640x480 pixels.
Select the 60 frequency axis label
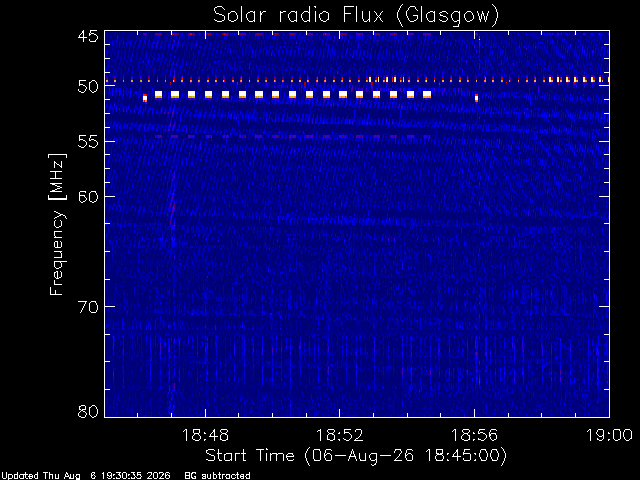[x=88, y=197]
